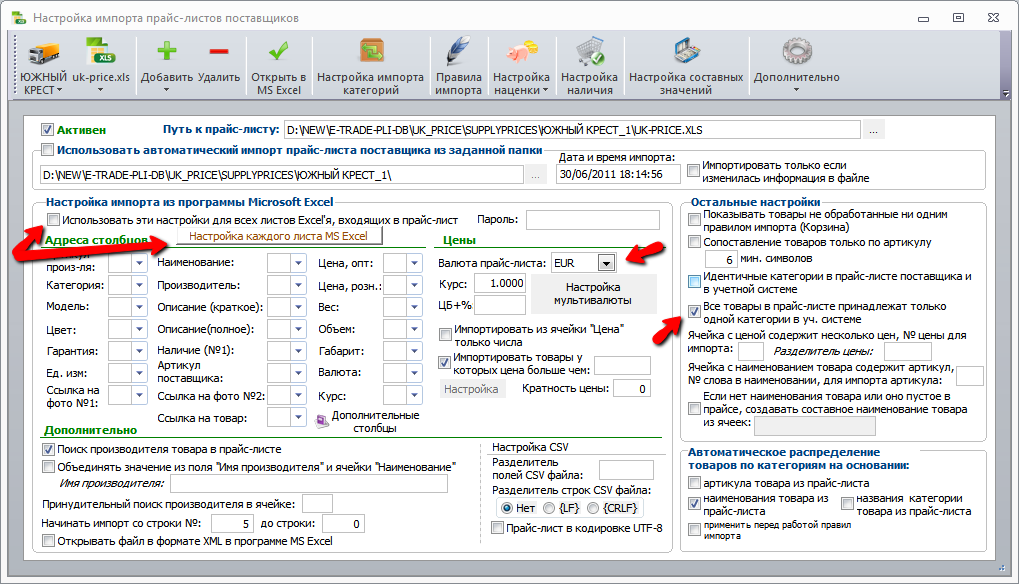Viewport: 1019px width, 584px height.
Task: Click the ЮЖНЫЙ КРЕСТ supplier truck icon
Action: (x=43, y=53)
